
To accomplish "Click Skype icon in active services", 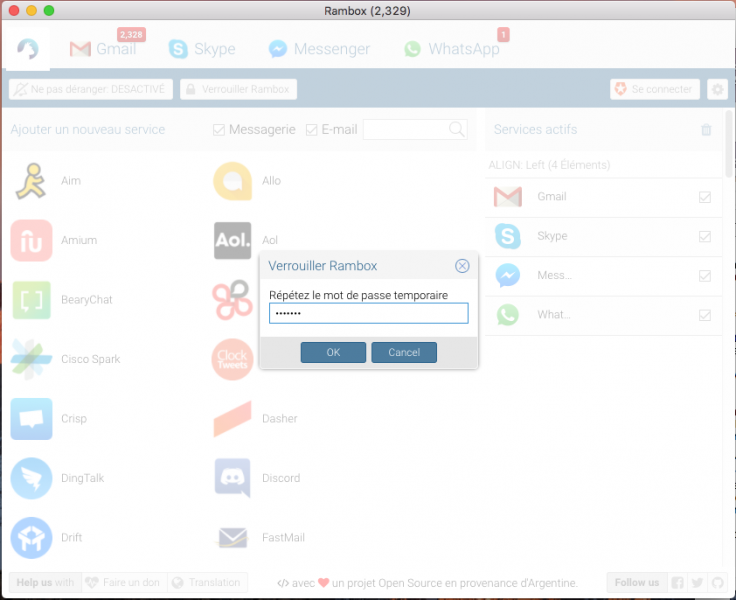I will (x=507, y=236).
